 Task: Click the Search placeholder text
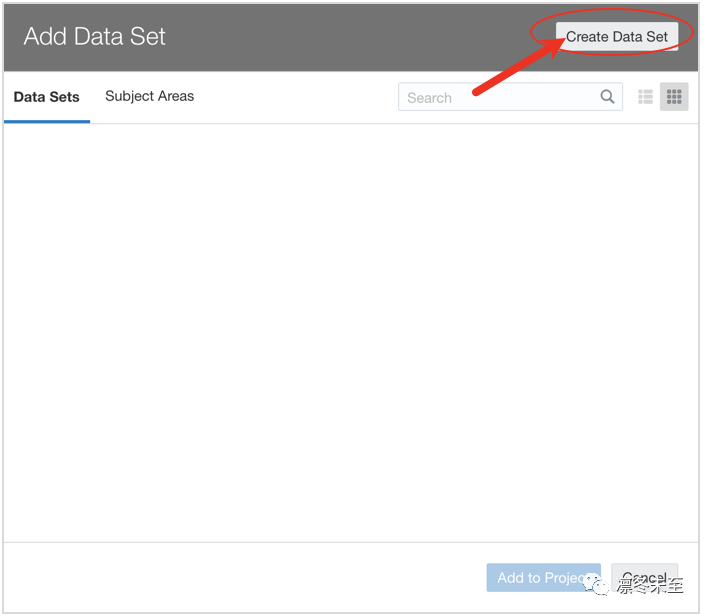click(429, 98)
